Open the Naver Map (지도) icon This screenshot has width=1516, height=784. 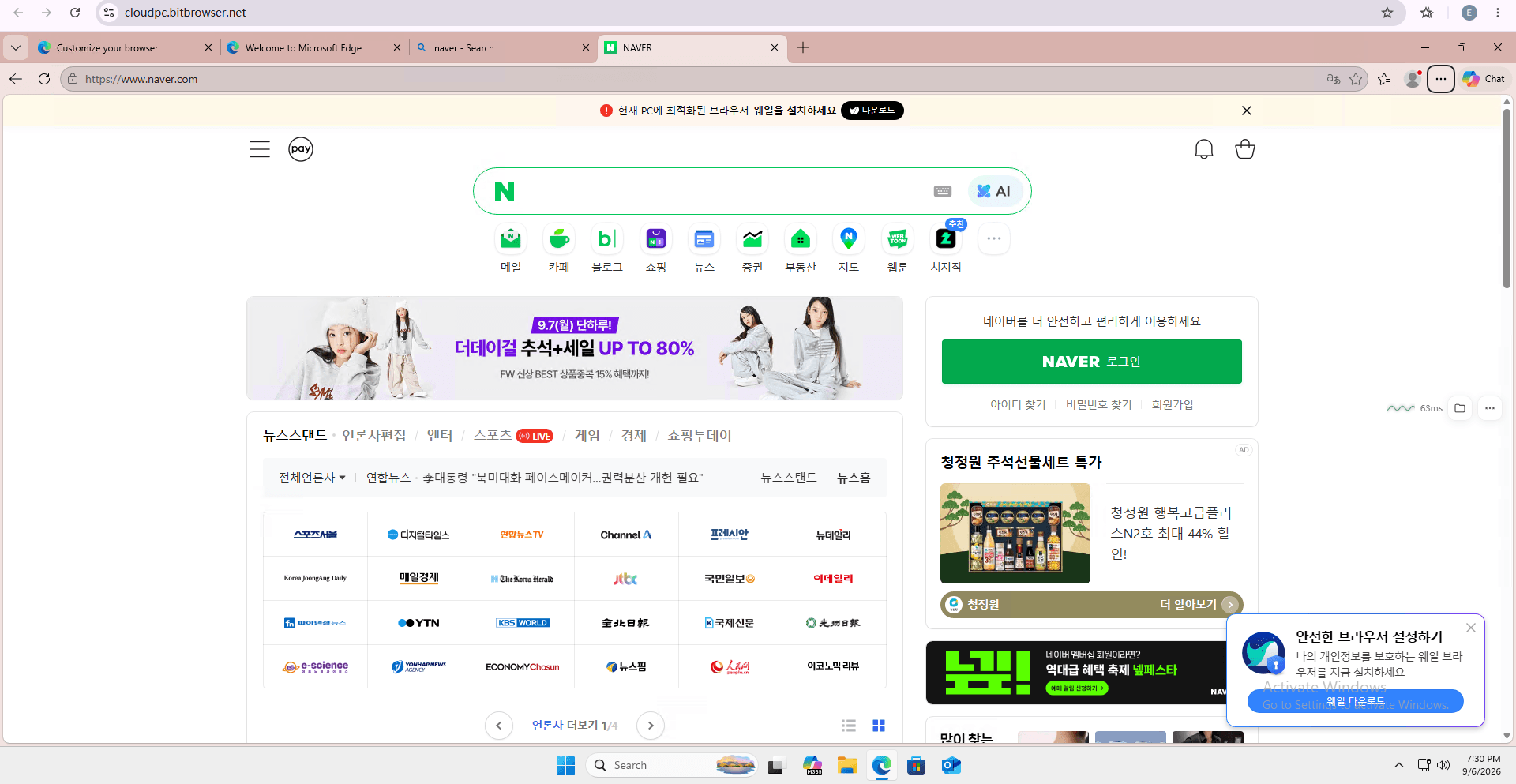pos(849,238)
